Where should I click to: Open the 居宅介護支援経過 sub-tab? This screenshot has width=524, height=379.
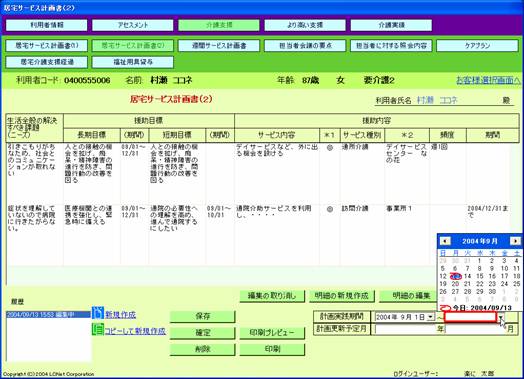pyautogui.click(x=46, y=62)
